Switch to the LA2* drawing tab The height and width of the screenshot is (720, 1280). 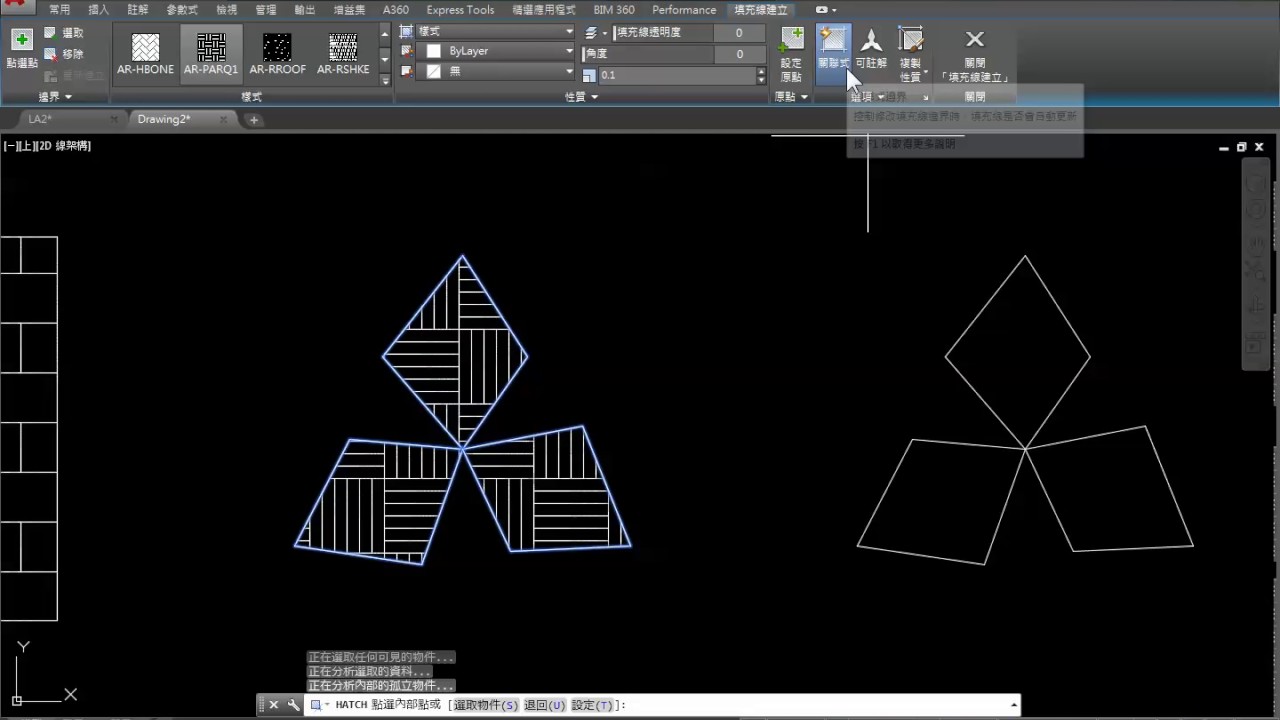click(41, 119)
